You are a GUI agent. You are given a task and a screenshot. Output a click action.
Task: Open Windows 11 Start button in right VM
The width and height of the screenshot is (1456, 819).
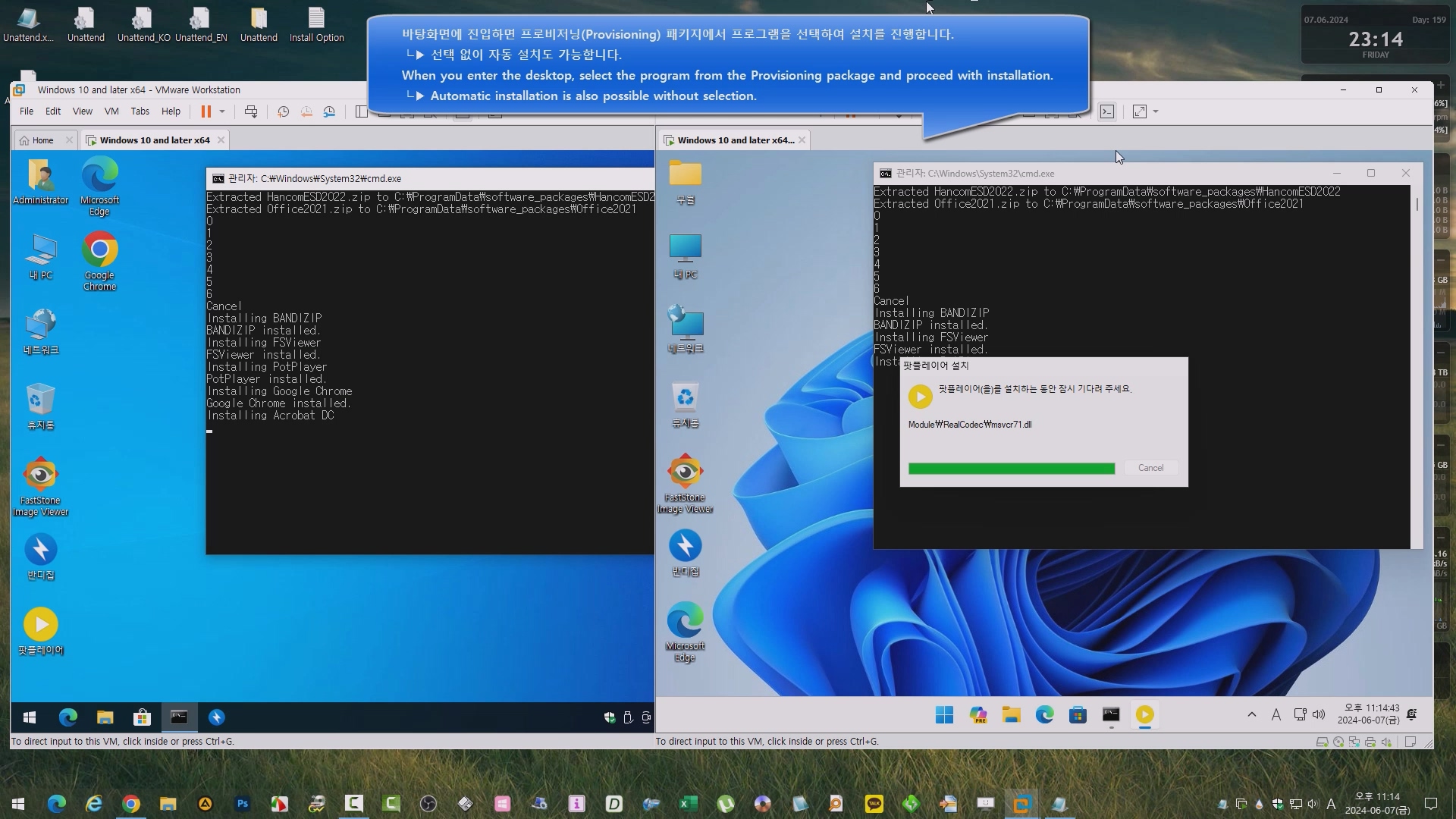(944, 715)
